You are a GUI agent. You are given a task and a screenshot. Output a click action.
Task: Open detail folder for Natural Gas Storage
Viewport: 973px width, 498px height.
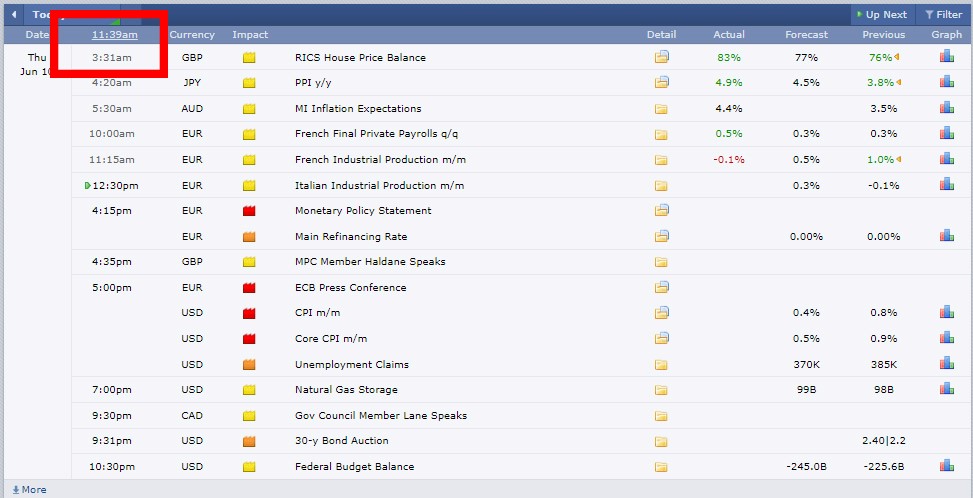[x=661, y=389]
